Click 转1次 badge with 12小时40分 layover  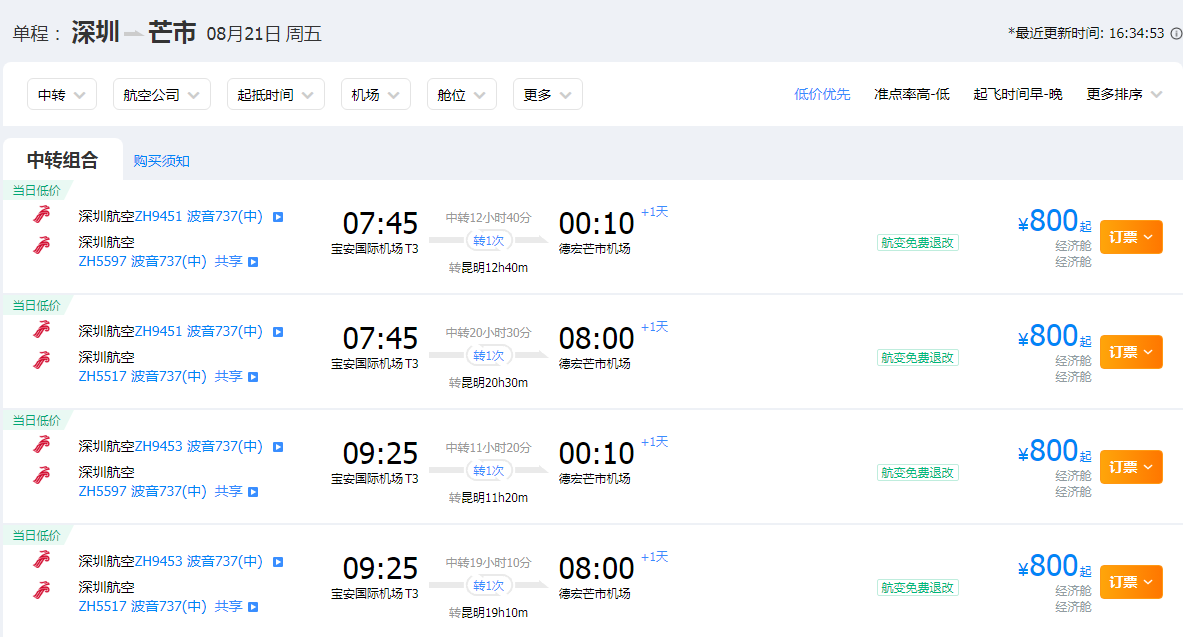[488, 241]
